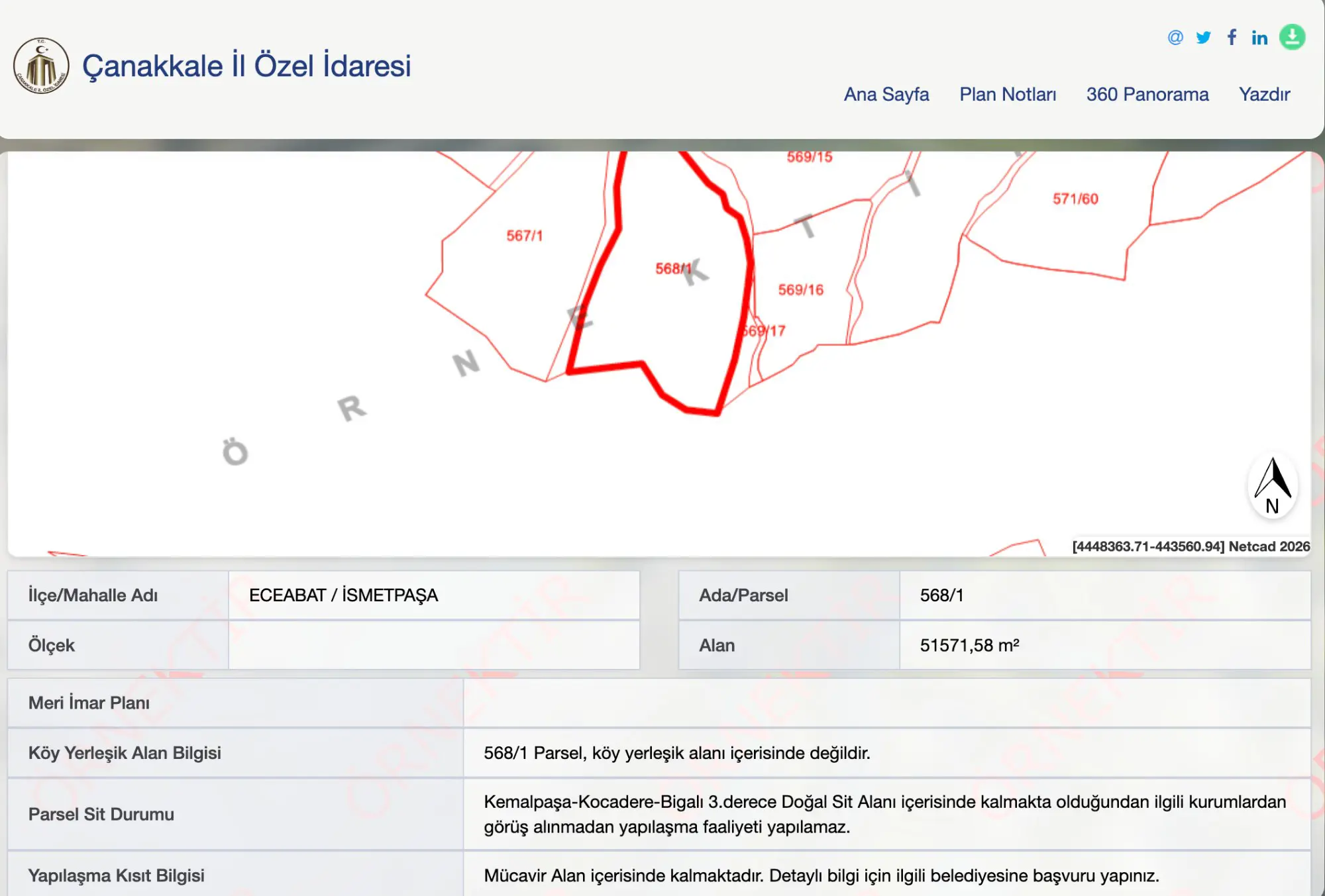Select highlighted parcel 568/1 on map
The height and width of the screenshot is (896, 1325).
click(x=673, y=268)
